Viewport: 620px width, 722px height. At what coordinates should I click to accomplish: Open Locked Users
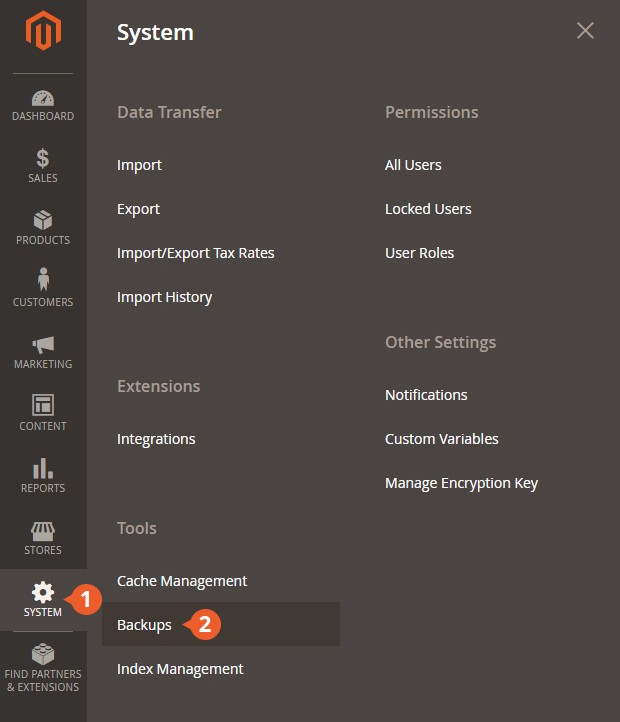[x=428, y=209]
